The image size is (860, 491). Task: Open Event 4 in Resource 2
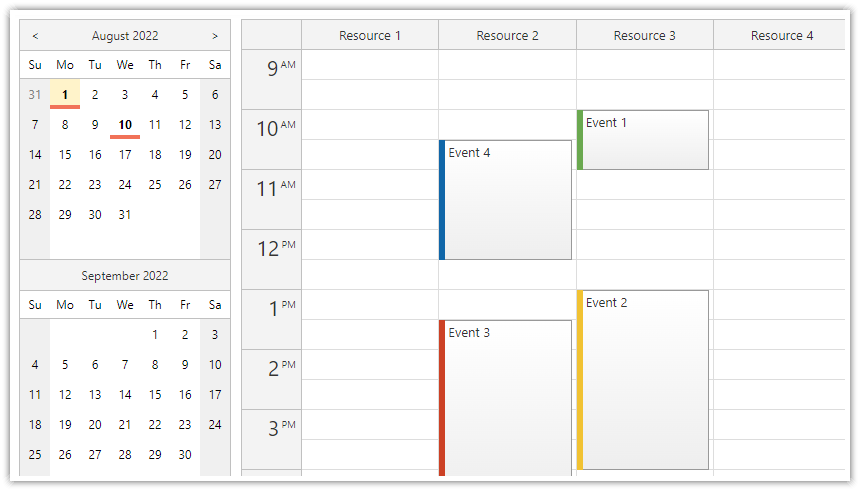point(505,200)
